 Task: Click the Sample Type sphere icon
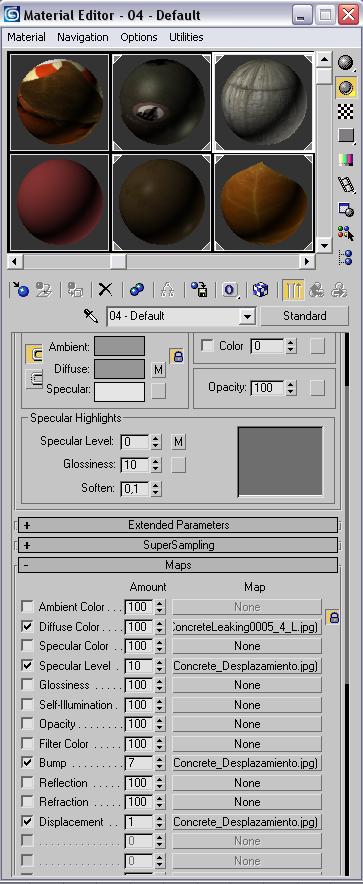pyautogui.click(x=345, y=62)
